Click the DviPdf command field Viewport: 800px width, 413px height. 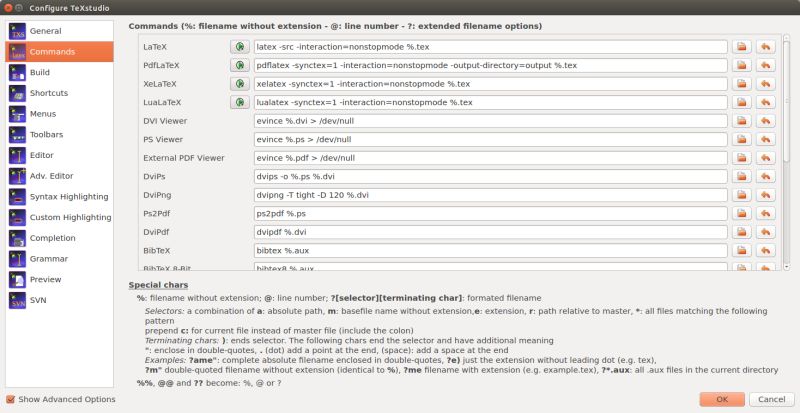[491, 232]
